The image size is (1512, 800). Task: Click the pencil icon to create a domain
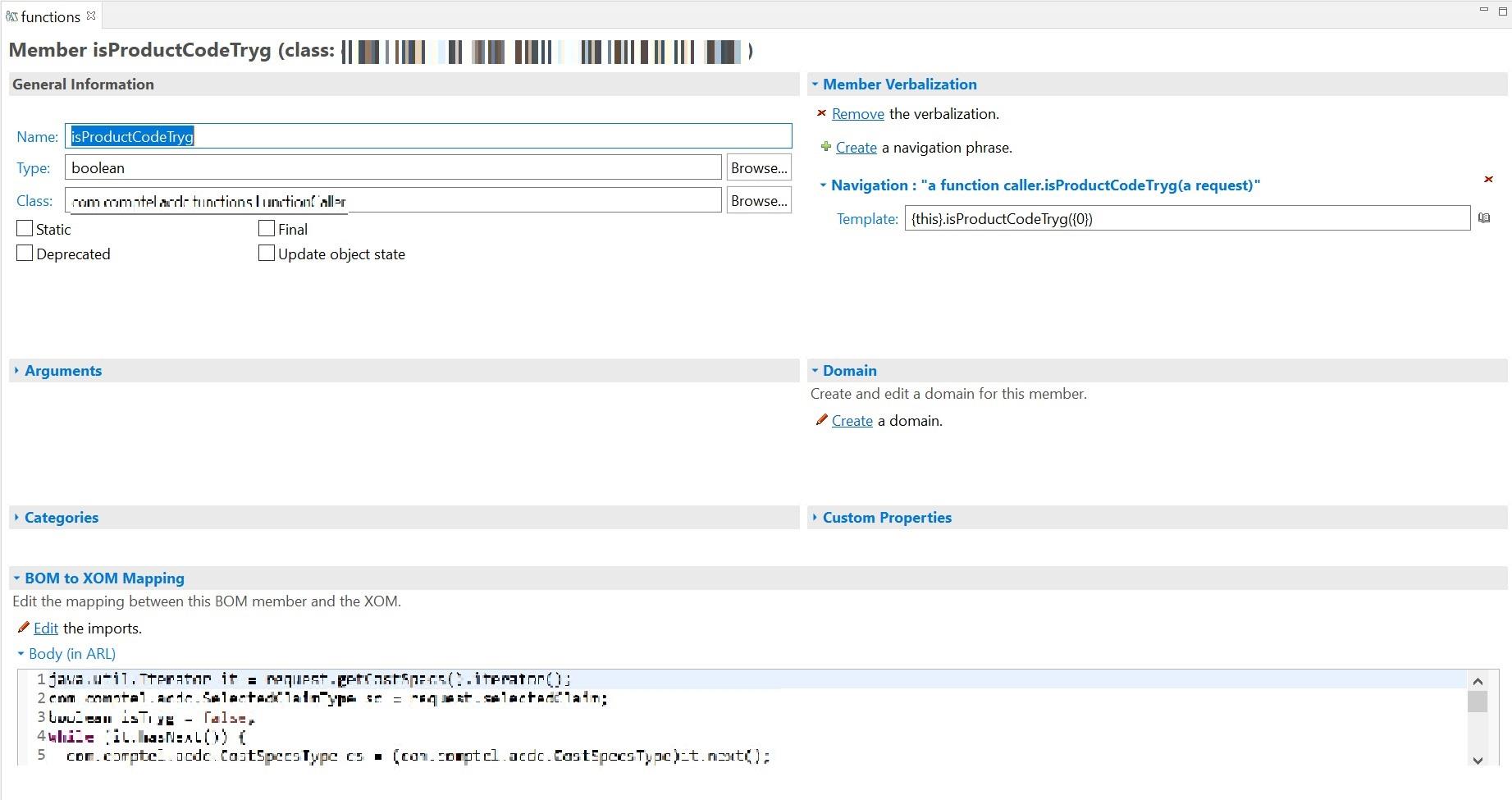point(820,420)
